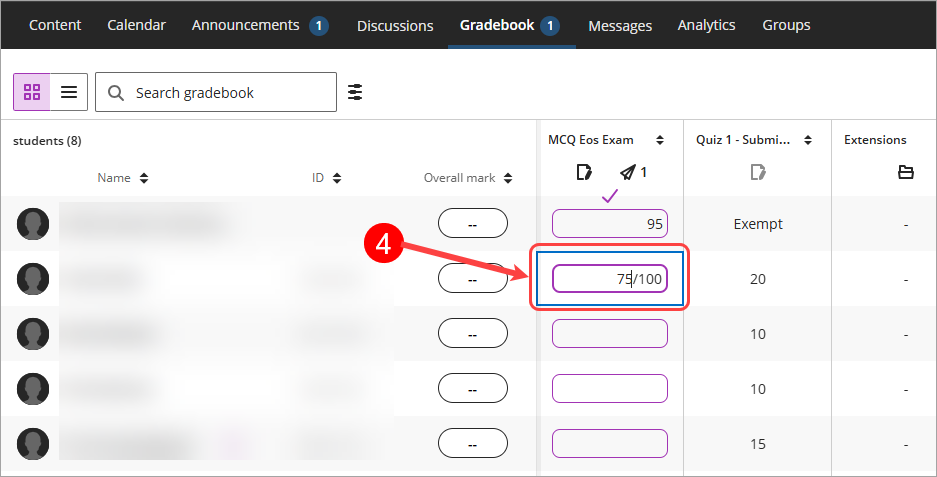Open gradebook filter settings icon
This screenshot has height=477, width=937.
pos(355,92)
